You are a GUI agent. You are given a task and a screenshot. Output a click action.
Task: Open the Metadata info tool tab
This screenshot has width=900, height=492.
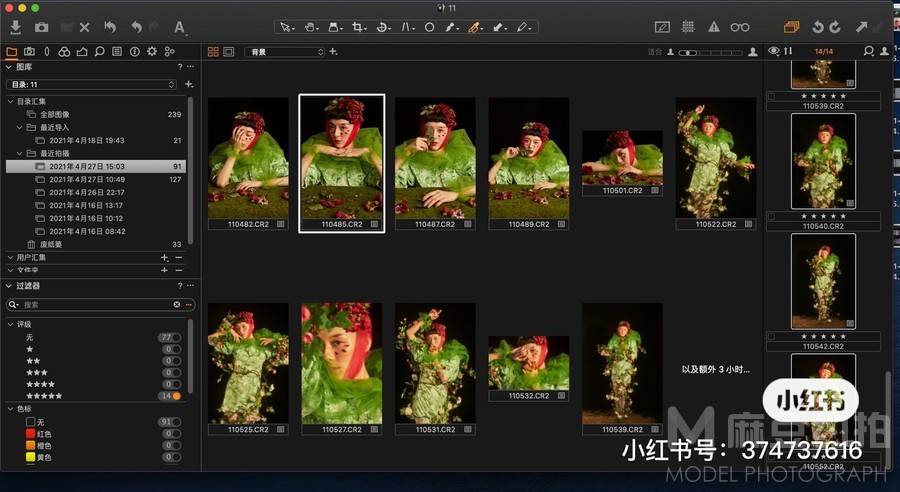pyautogui.click(x=134, y=52)
